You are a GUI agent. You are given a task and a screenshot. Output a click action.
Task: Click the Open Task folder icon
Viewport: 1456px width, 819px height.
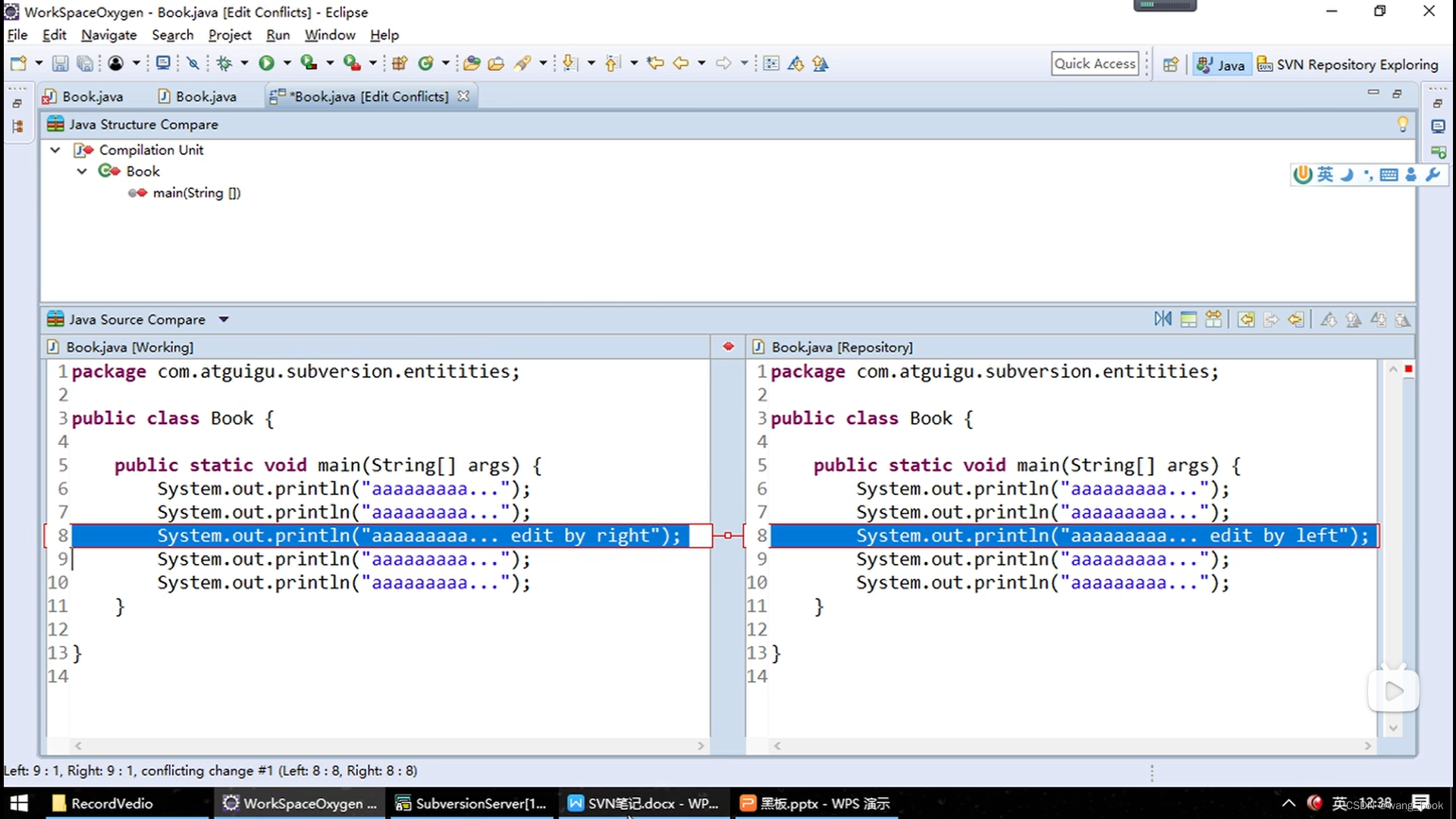point(496,64)
